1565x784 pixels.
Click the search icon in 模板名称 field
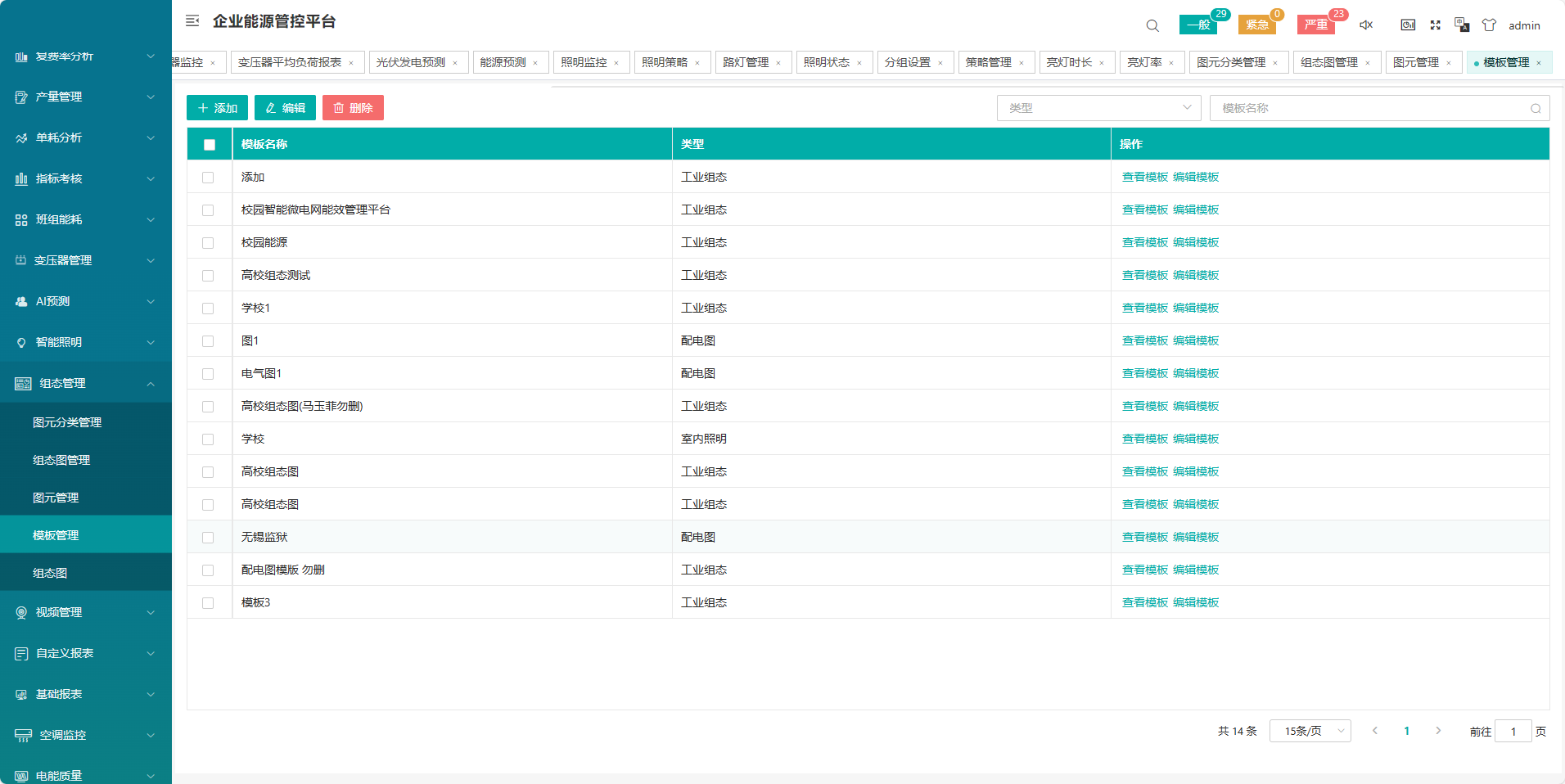click(1536, 109)
